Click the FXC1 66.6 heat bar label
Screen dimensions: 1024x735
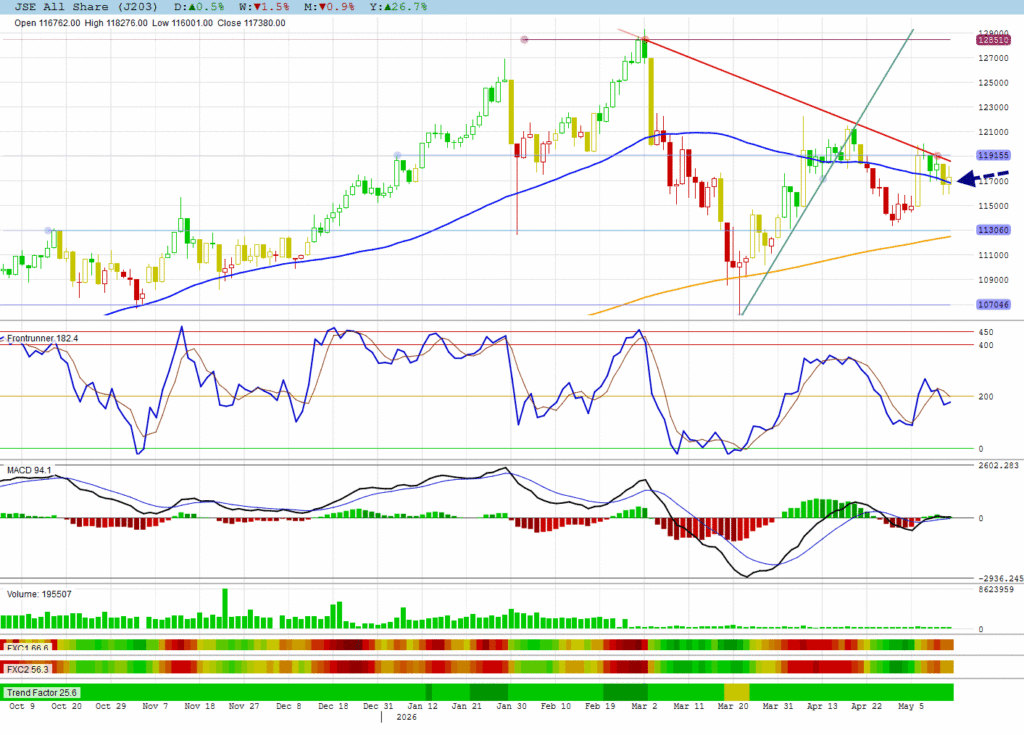click(x=27, y=647)
